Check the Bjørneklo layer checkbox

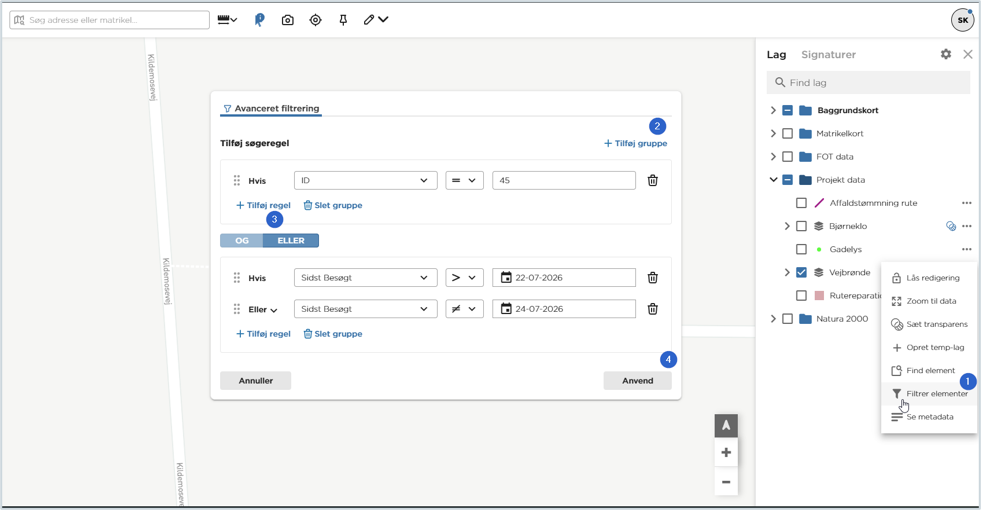(x=801, y=226)
